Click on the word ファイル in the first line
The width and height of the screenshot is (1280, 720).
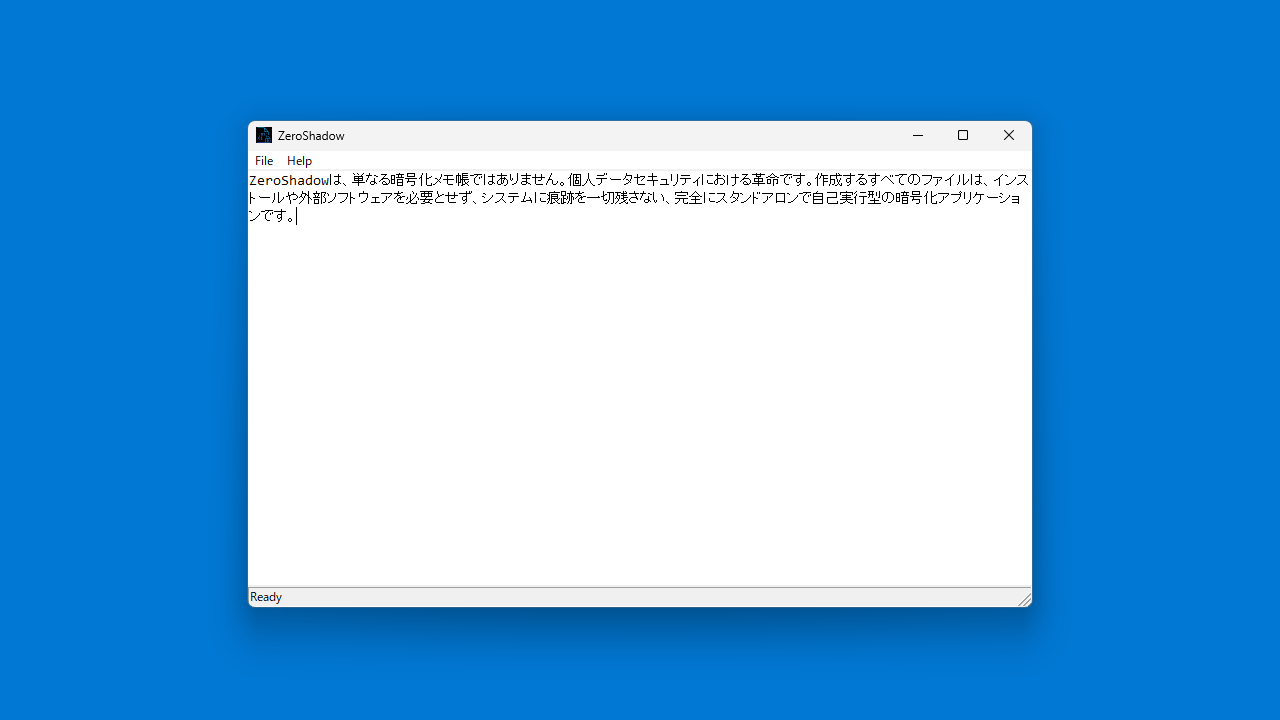[x=945, y=180]
